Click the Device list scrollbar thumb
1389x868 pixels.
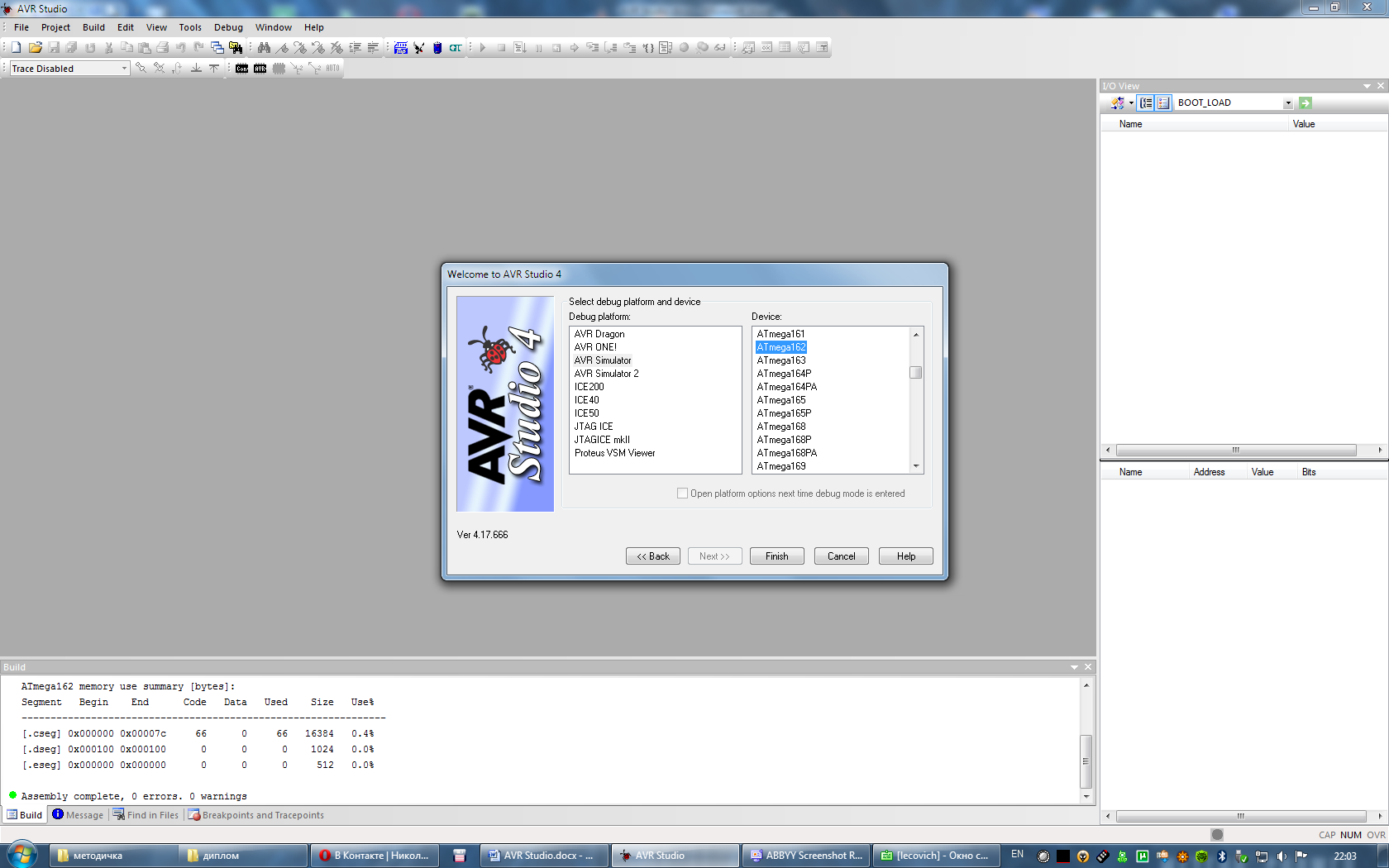916,373
